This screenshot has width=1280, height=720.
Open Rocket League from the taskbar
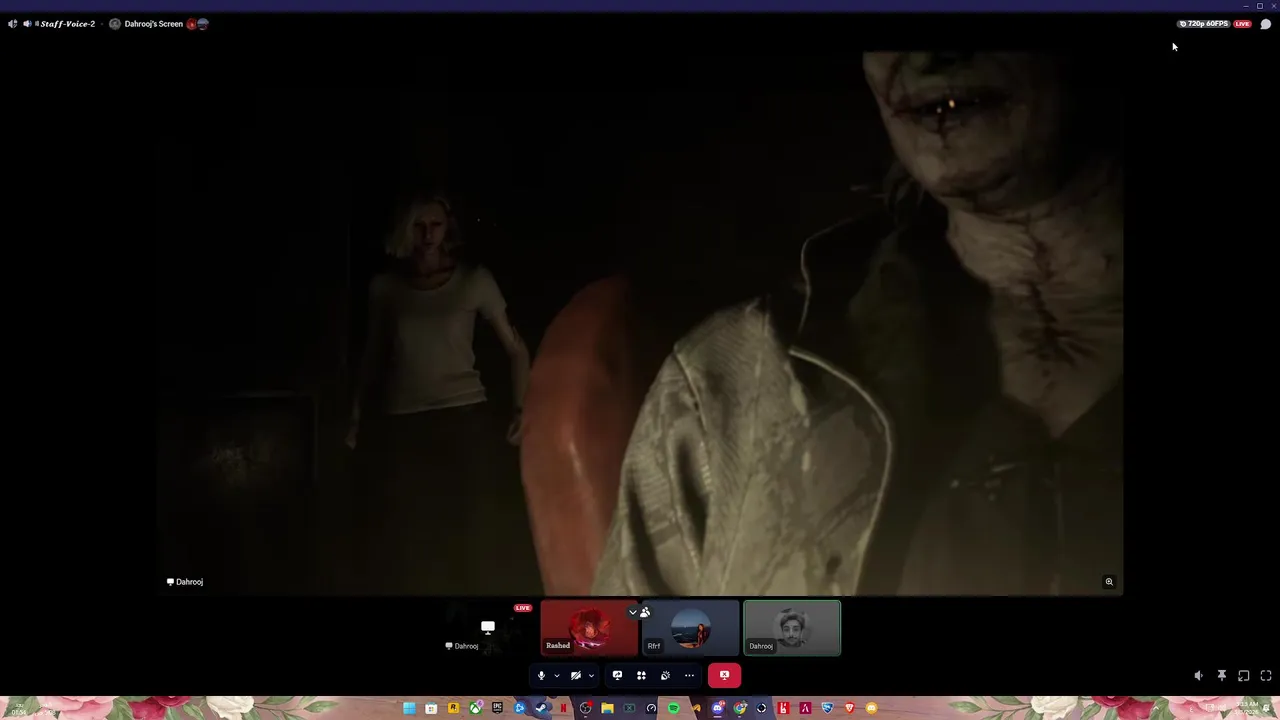click(x=827, y=708)
